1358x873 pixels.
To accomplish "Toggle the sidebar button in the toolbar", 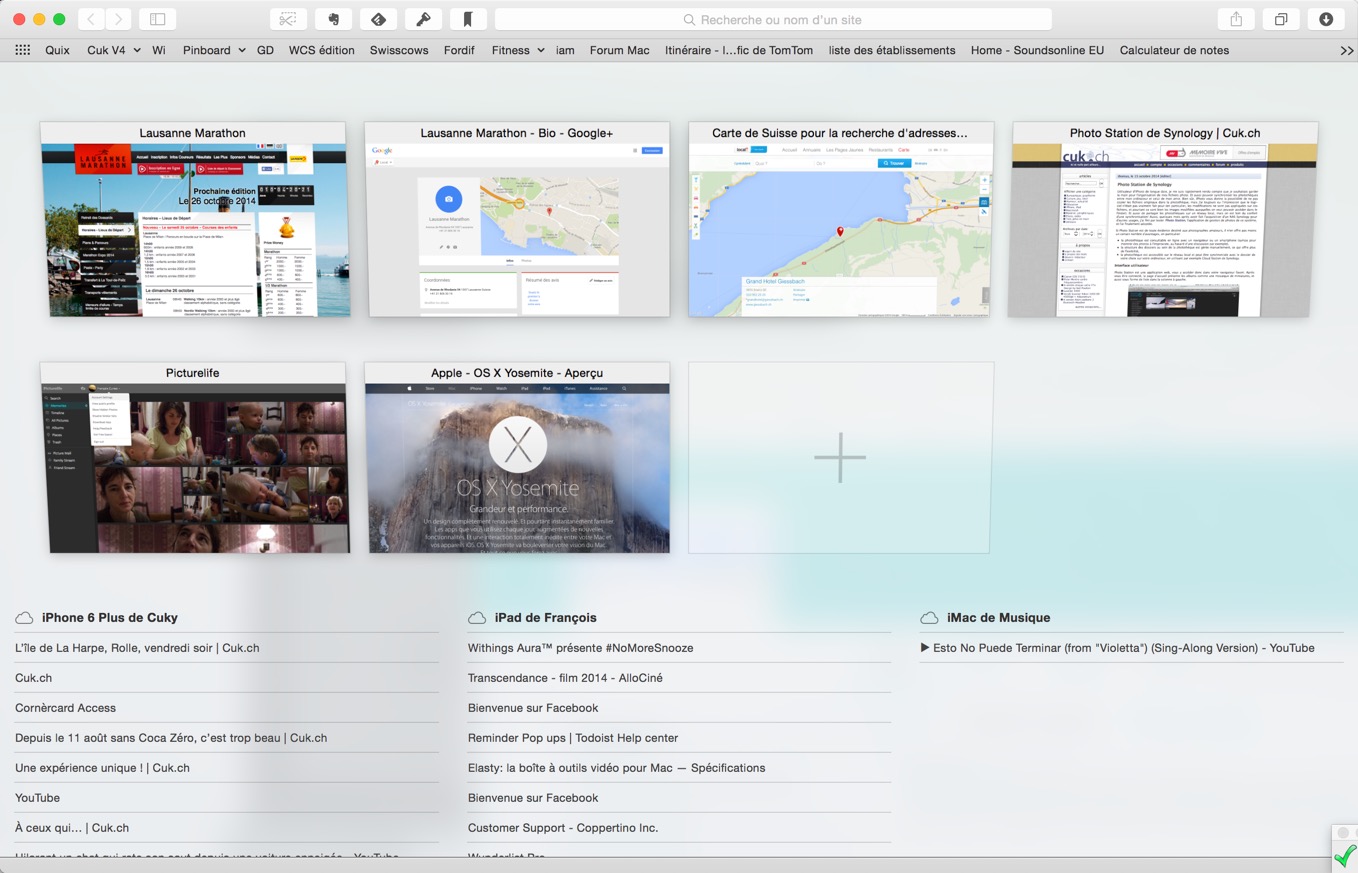I will click(x=158, y=19).
